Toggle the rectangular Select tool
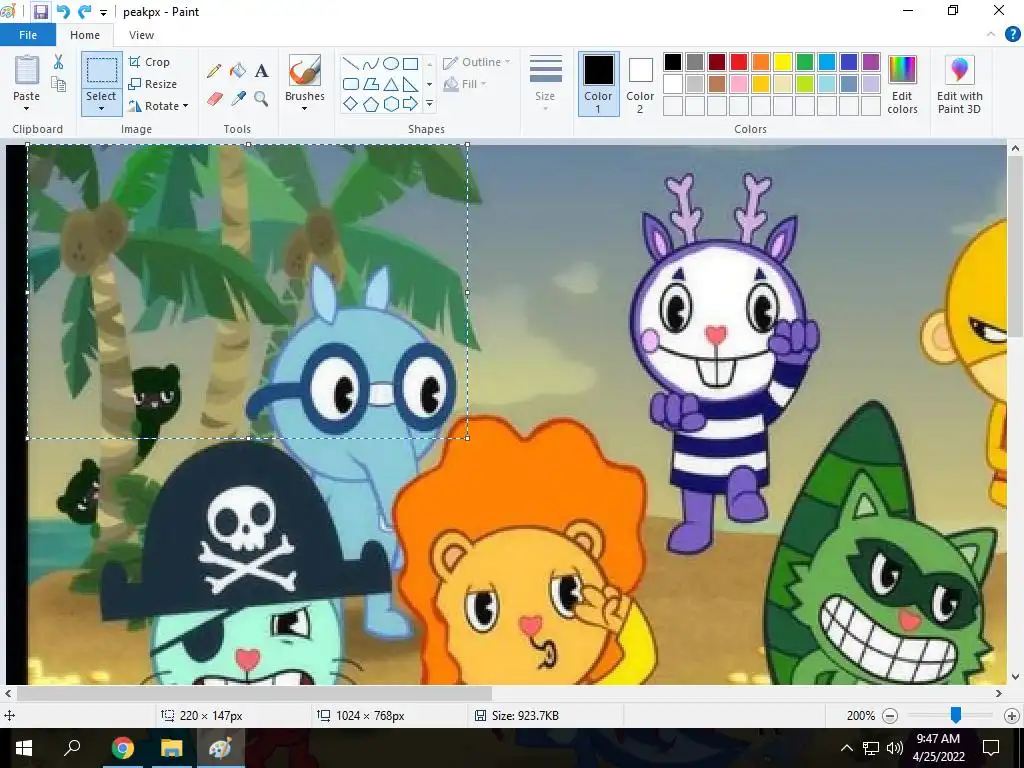The height and width of the screenshot is (768, 1024). pyautogui.click(x=102, y=71)
